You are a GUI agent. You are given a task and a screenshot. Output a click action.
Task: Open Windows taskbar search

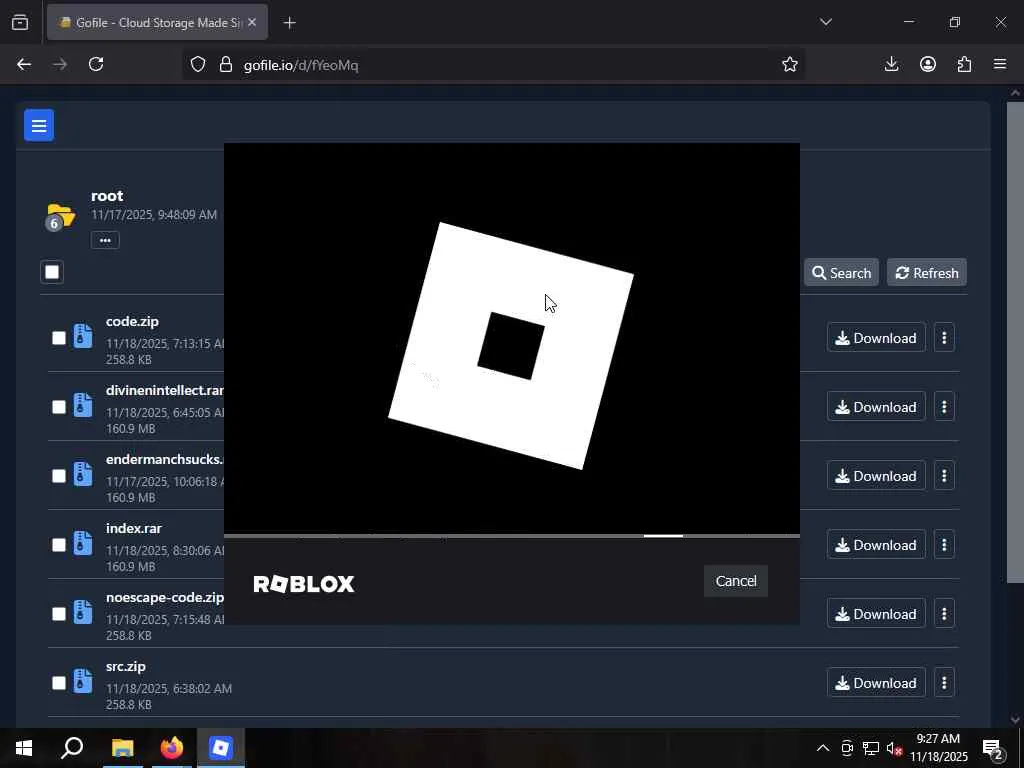pos(72,748)
